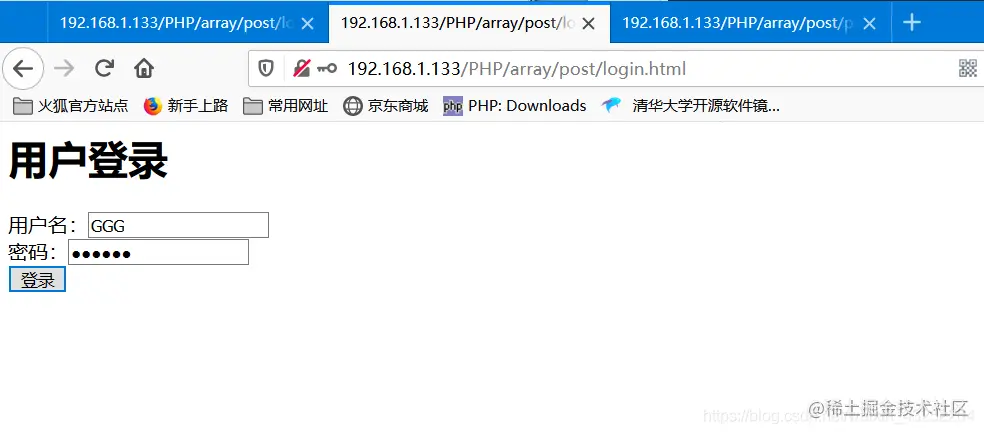Switch to the third 192.168.1.133 tab
This screenshot has width=984, height=434.
738,23
